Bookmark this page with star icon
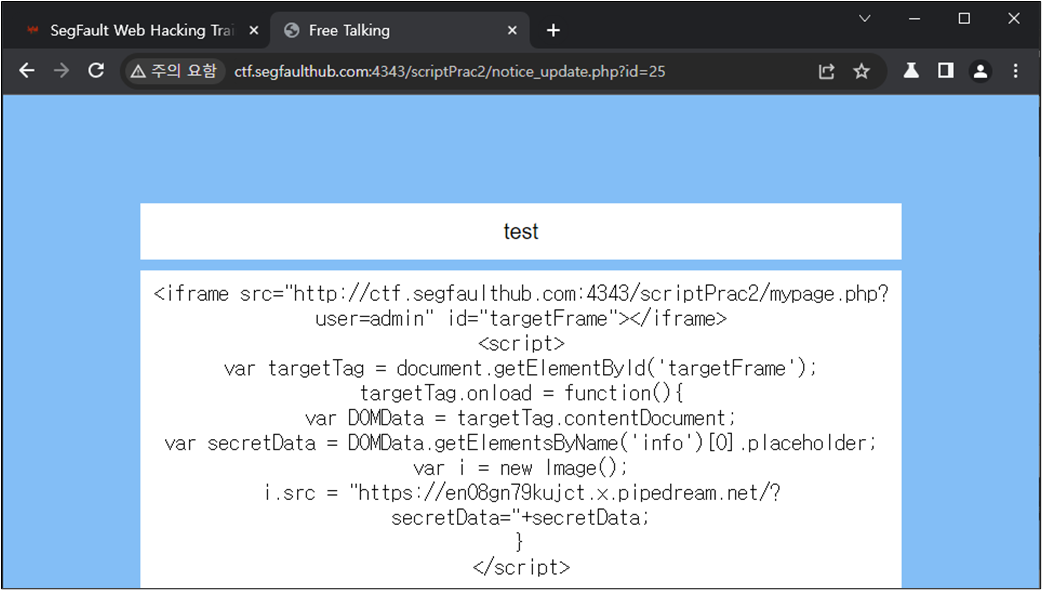This screenshot has width=1042, height=590. click(861, 71)
